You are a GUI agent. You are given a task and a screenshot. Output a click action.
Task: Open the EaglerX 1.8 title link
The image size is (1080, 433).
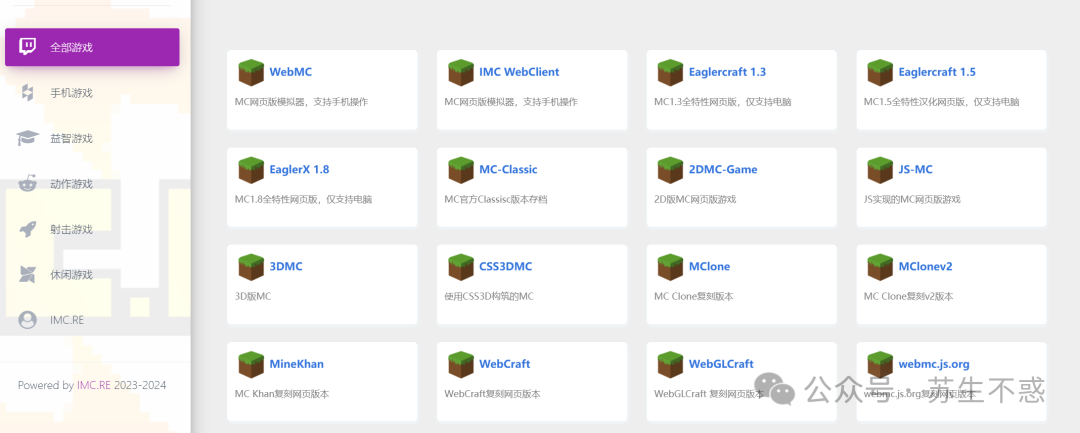tap(299, 169)
